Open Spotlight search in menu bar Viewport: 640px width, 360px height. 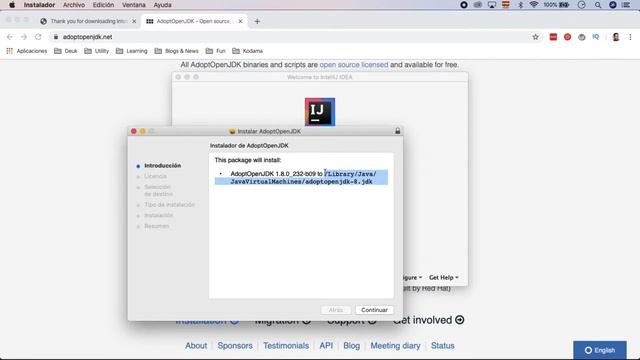598,5
